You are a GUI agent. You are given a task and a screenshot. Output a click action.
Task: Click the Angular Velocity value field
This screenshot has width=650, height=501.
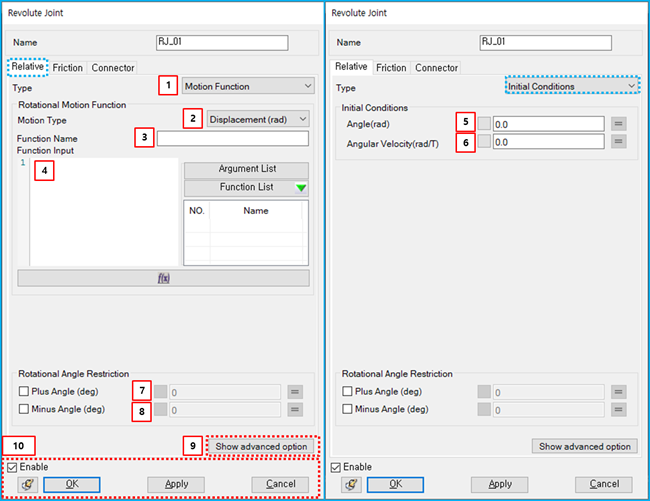click(x=549, y=142)
